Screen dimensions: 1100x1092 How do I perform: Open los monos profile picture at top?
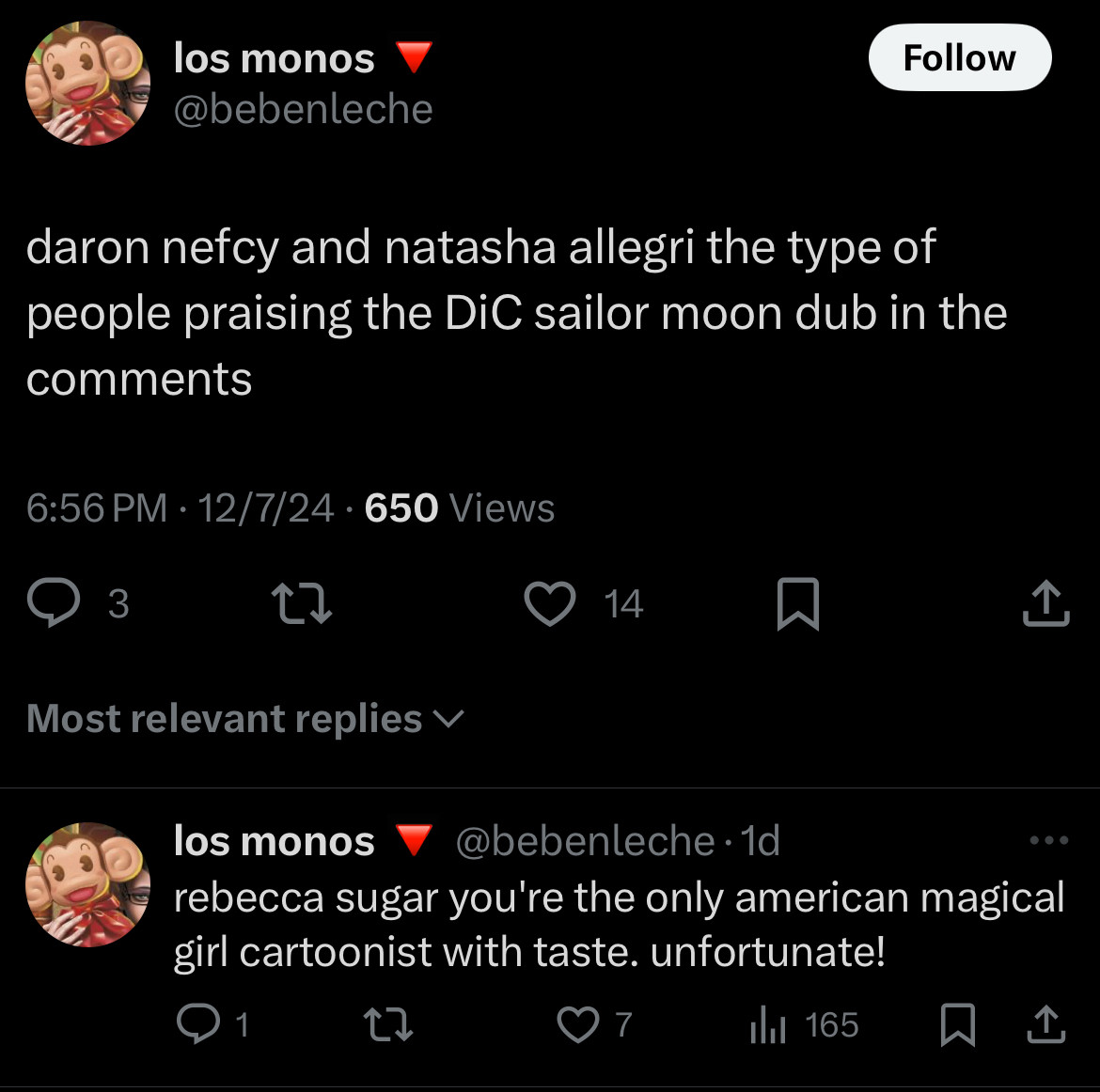87,84
